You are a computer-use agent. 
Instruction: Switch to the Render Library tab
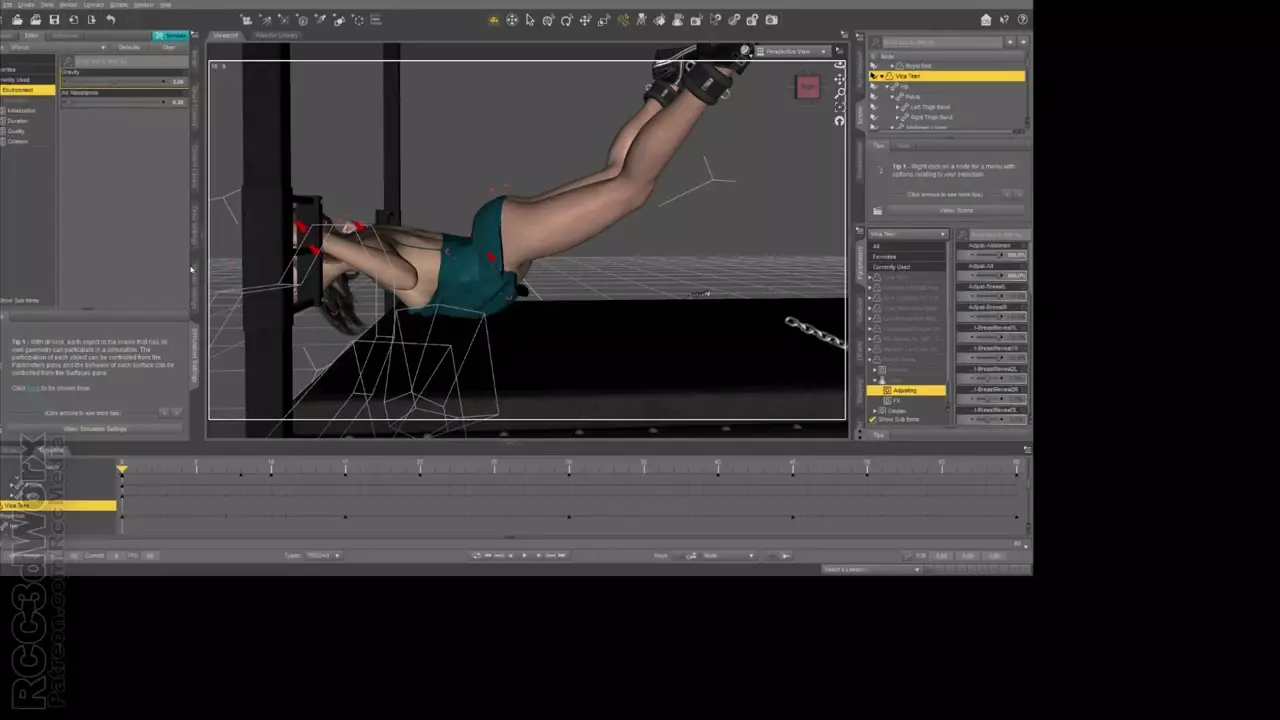[x=276, y=35]
